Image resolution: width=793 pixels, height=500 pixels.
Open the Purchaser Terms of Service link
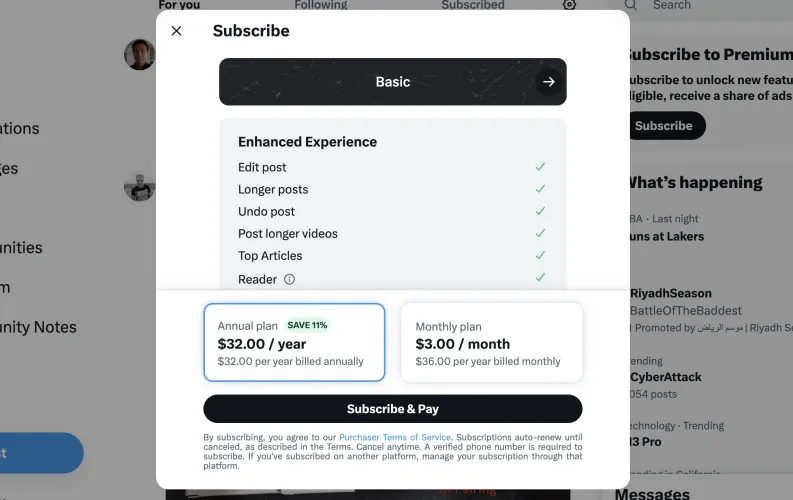pyautogui.click(x=395, y=437)
